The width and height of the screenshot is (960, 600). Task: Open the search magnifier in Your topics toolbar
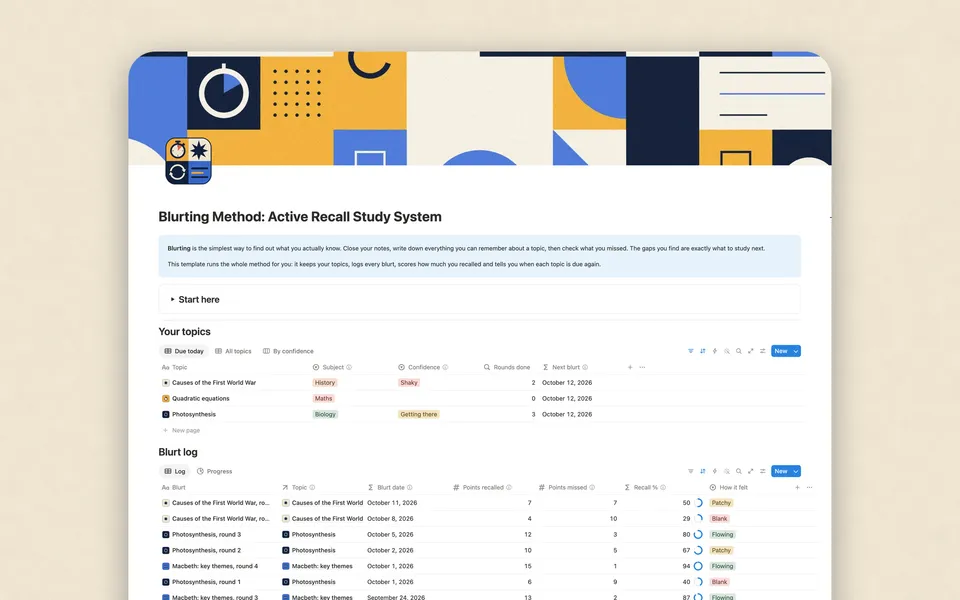[739, 351]
